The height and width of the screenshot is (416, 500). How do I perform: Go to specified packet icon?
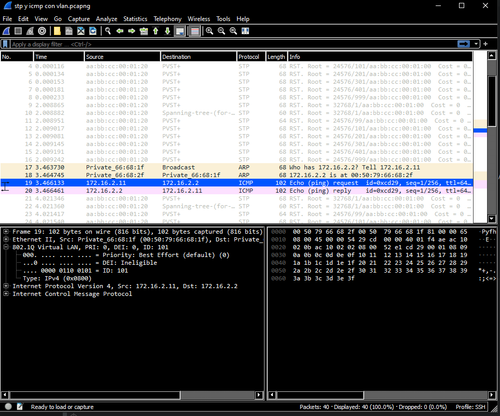(144, 31)
